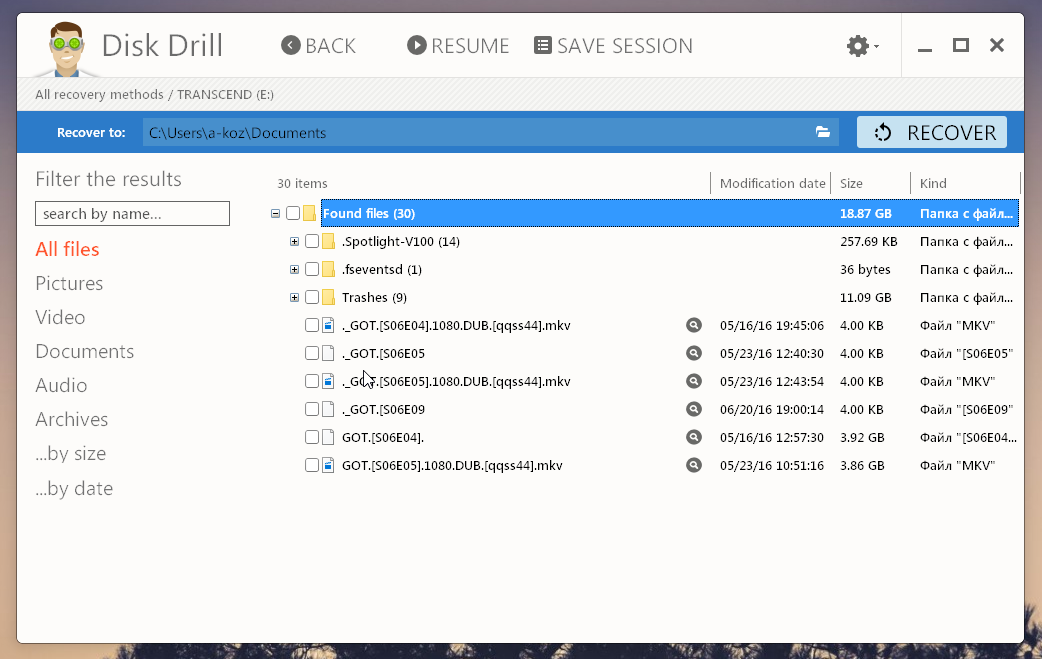
Task: Preview GOT.[S06E04]. file using magnifier icon
Action: pos(694,437)
